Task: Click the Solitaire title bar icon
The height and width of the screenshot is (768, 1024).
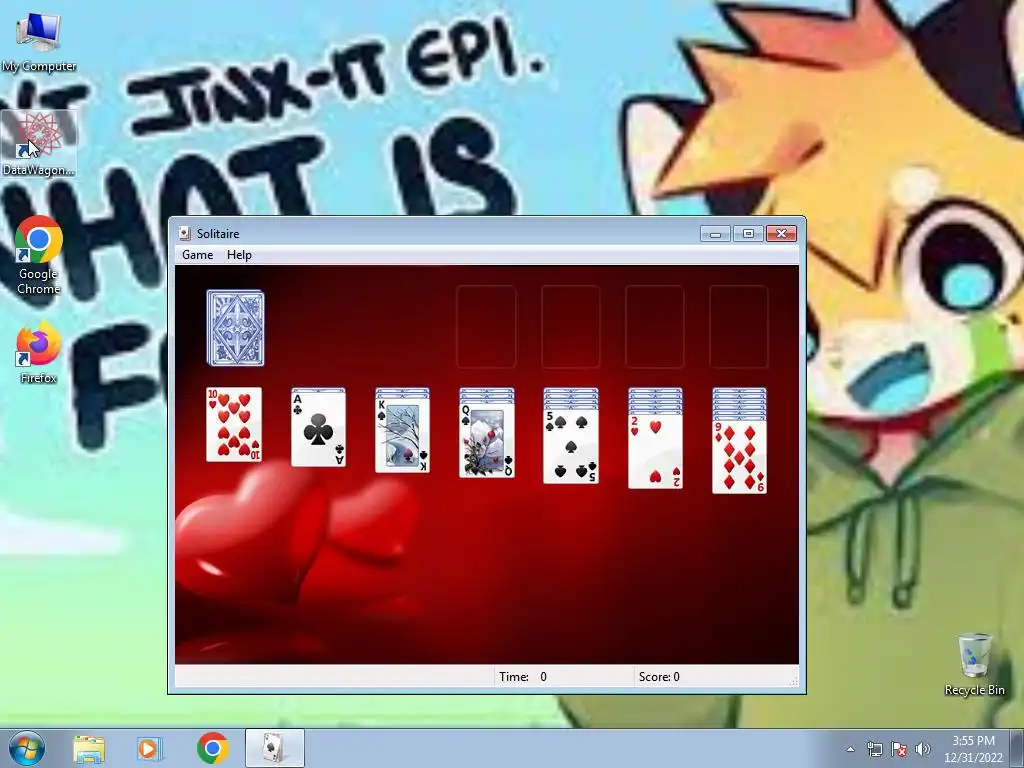Action: pyautogui.click(x=185, y=234)
